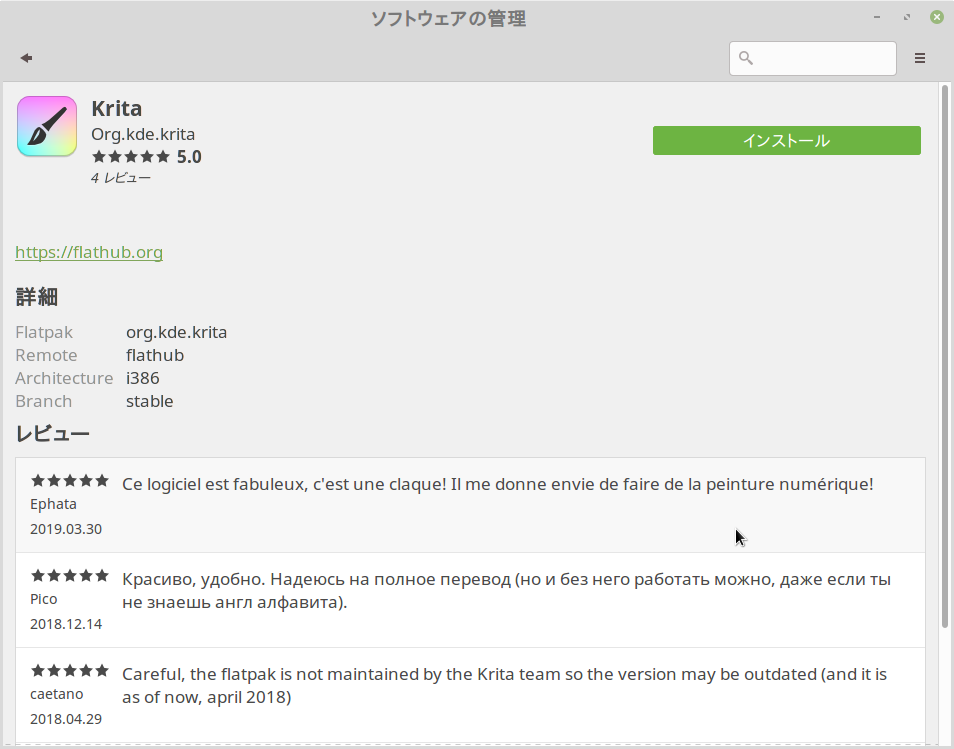The image size is (954, 749).
Task: Open the hamburger menu icon
Action: tap(920, 58)
